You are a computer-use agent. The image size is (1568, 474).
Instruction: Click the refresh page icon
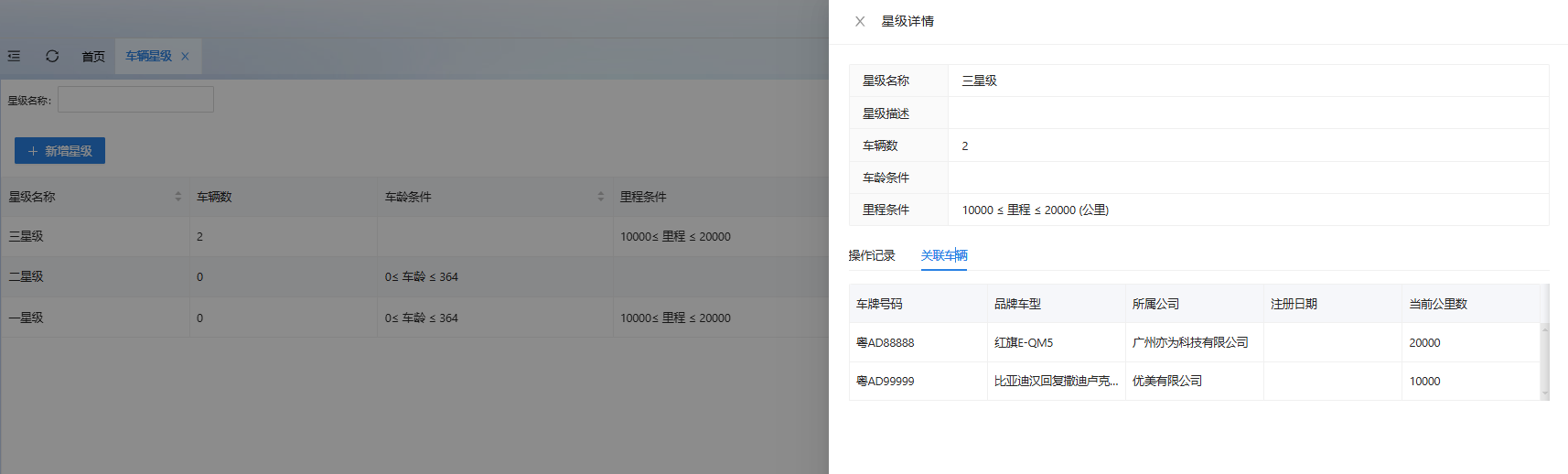tap(52, 56)
